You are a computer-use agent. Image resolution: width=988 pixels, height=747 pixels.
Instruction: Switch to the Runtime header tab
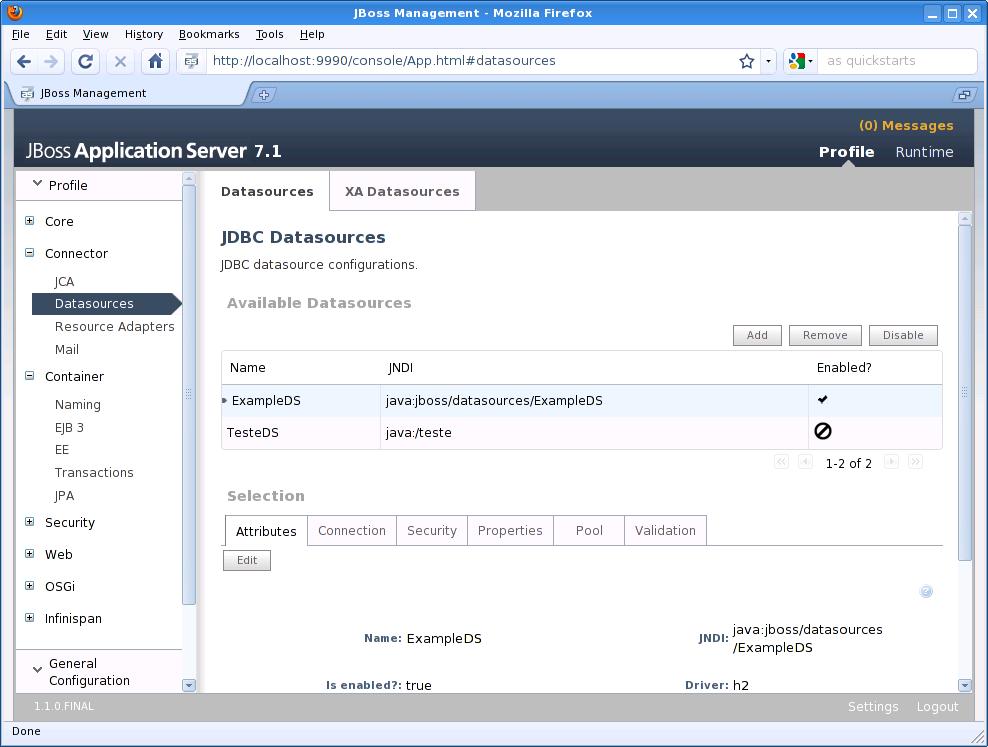click(924, 152)
